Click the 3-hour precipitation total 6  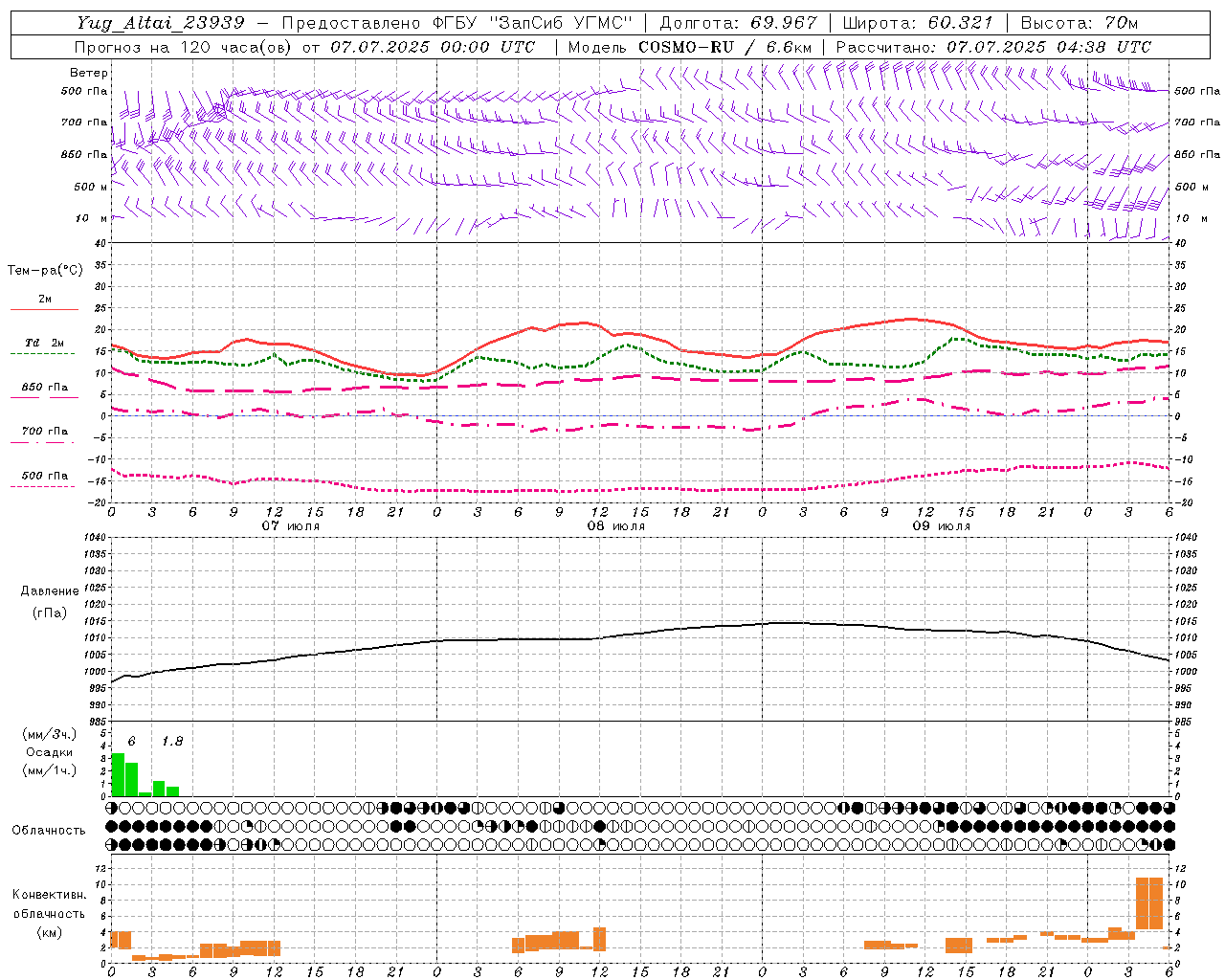tap(132, 742)
